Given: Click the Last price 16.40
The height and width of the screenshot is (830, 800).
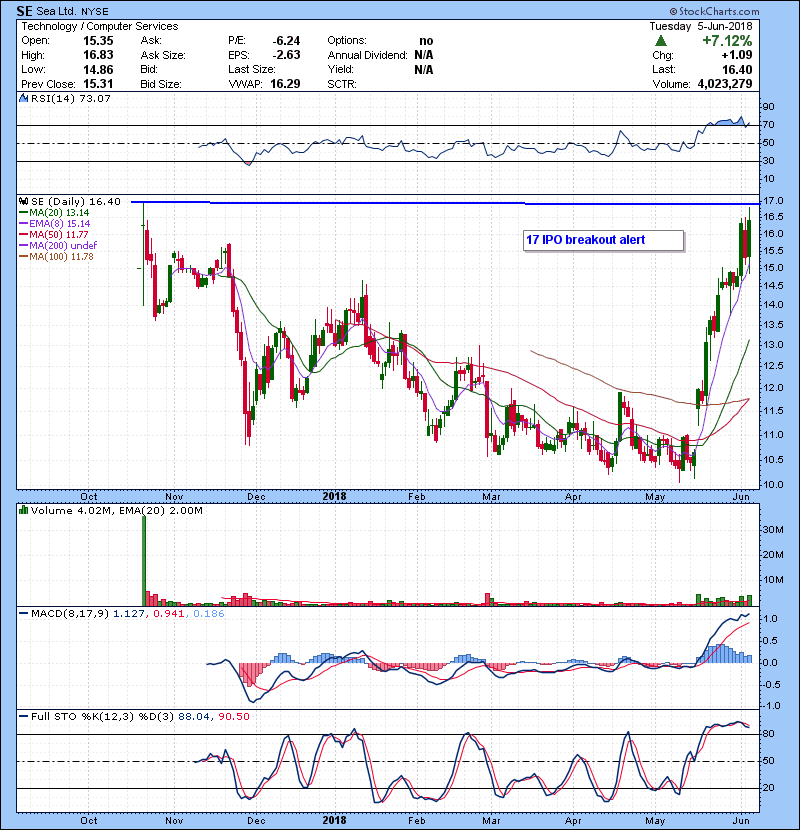Looking at the screenshot, I should click(737, 70).
